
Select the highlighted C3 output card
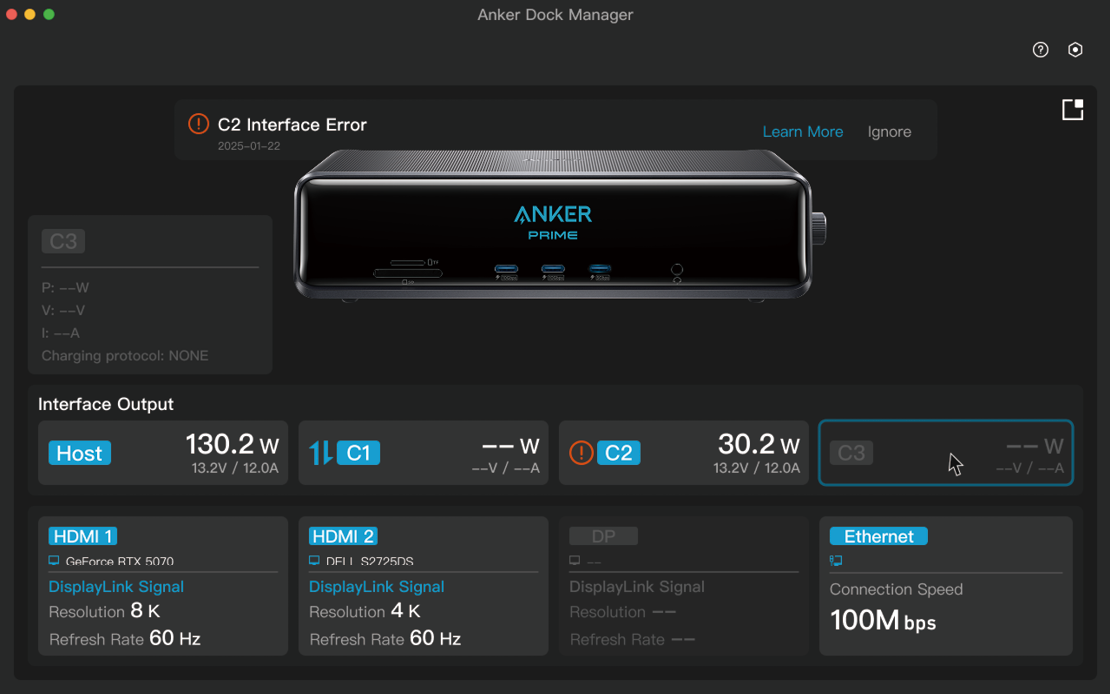(x=946, y=453)
